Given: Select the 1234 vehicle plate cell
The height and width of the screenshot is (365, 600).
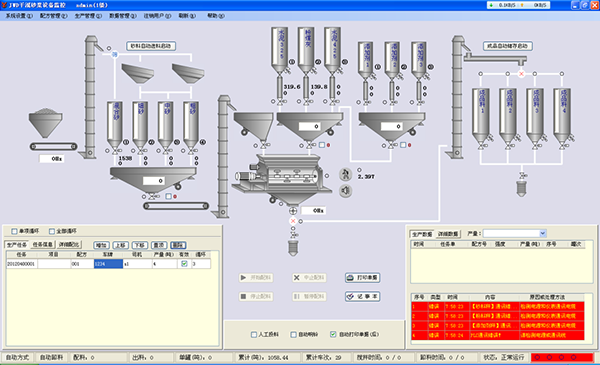Looking at the screenshot, I should point(108,264).
